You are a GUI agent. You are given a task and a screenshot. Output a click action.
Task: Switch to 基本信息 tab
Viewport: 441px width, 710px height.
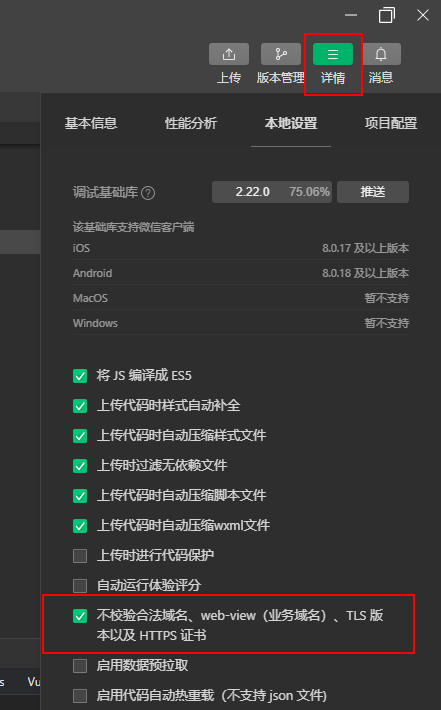pos(91,123)
